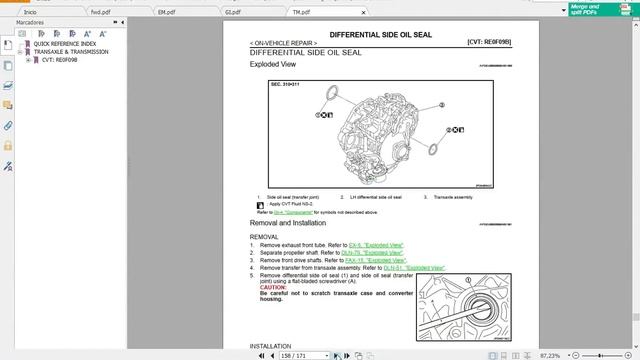
Task: Open the page number dropdown arrow
Action: click(x=327, y=356)
